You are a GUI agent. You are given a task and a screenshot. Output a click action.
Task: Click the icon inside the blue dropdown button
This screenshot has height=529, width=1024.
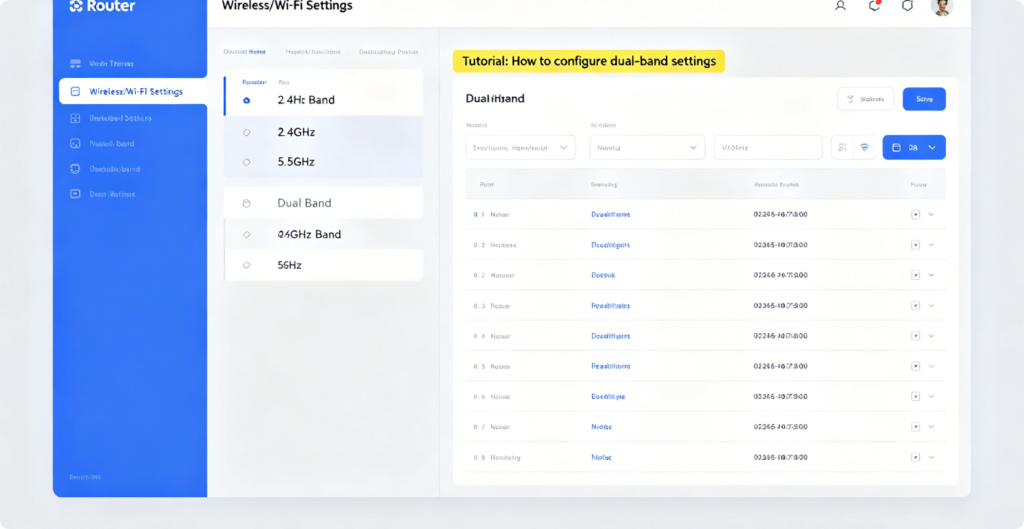click(897, 148)
